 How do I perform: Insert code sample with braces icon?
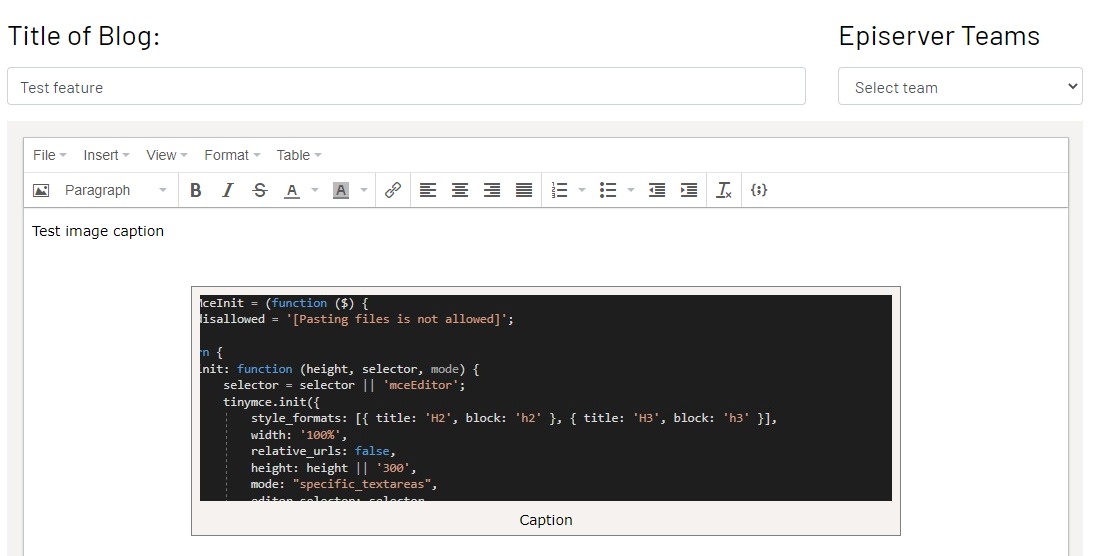(x=759, y=190)
